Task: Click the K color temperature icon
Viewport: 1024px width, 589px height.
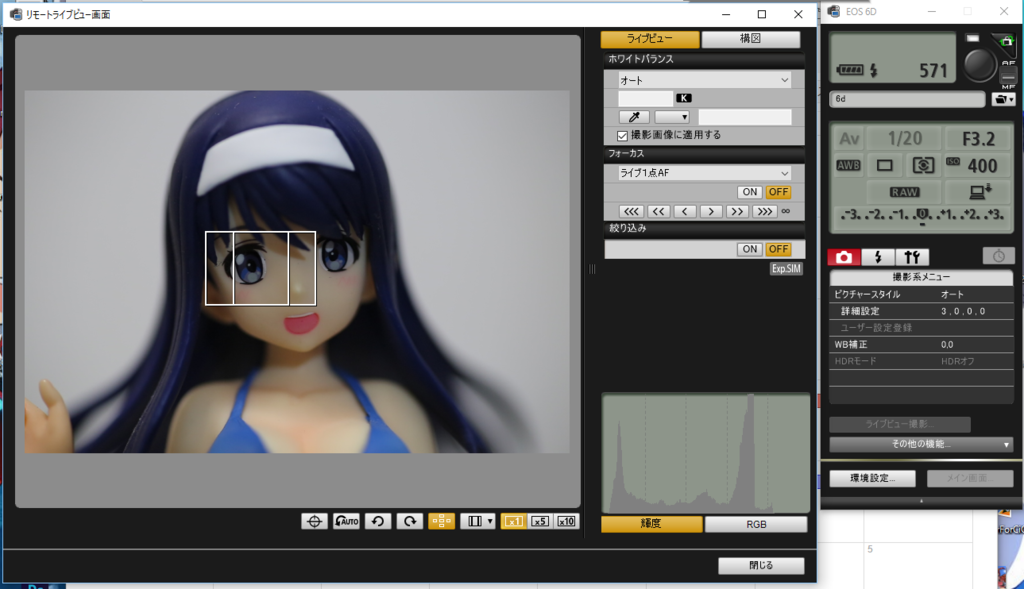Action: [x=684, y=98]
